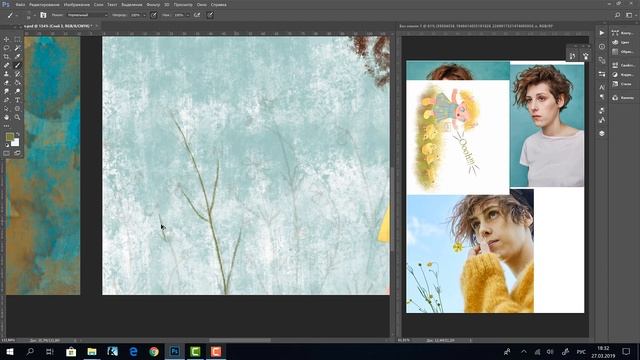Select the Eraser tool
The width and height of the screenshot is (640, 360).
6,82
